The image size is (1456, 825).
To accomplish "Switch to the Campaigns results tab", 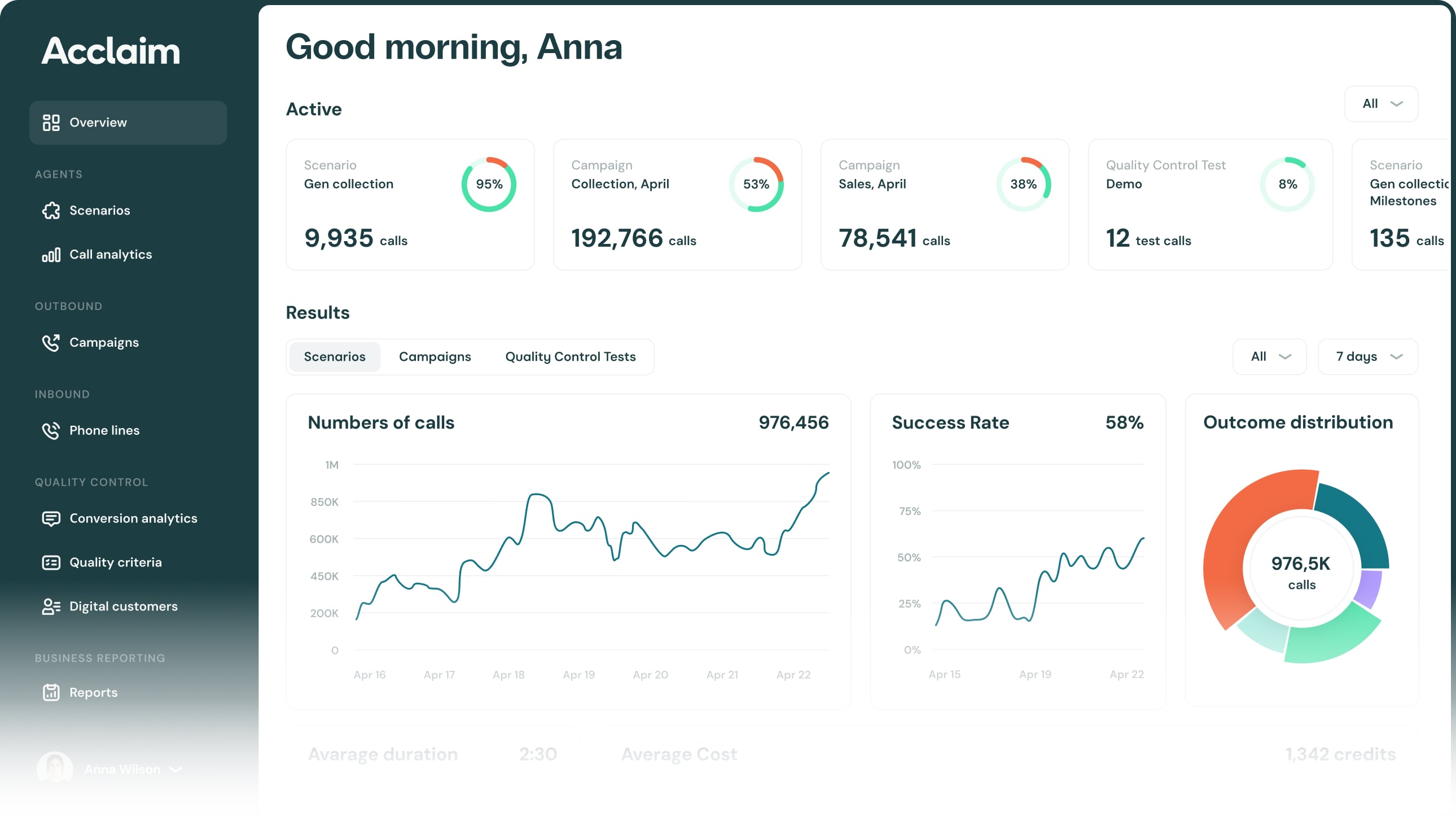I will [435, 357].
